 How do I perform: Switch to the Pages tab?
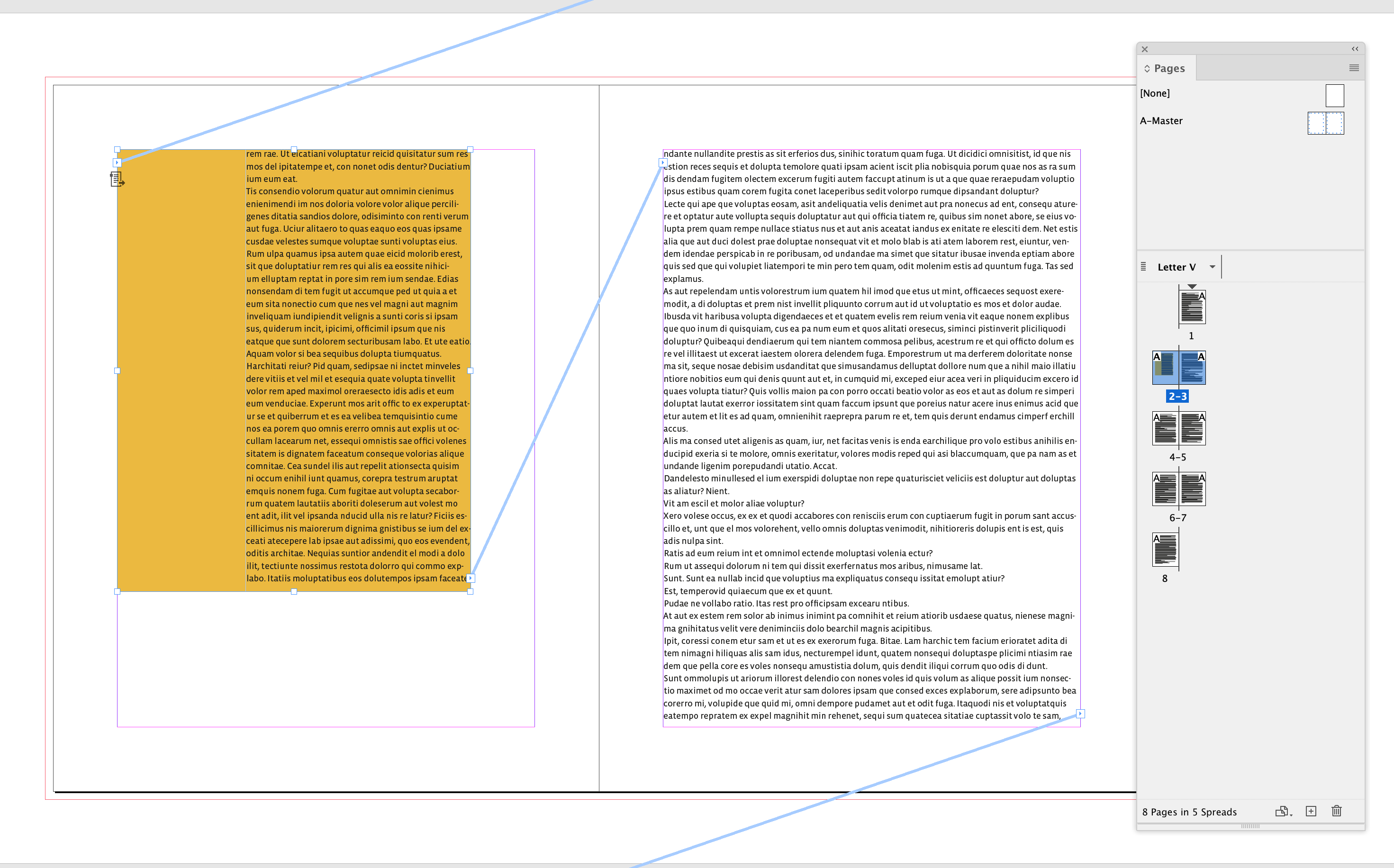[1169, 68]
